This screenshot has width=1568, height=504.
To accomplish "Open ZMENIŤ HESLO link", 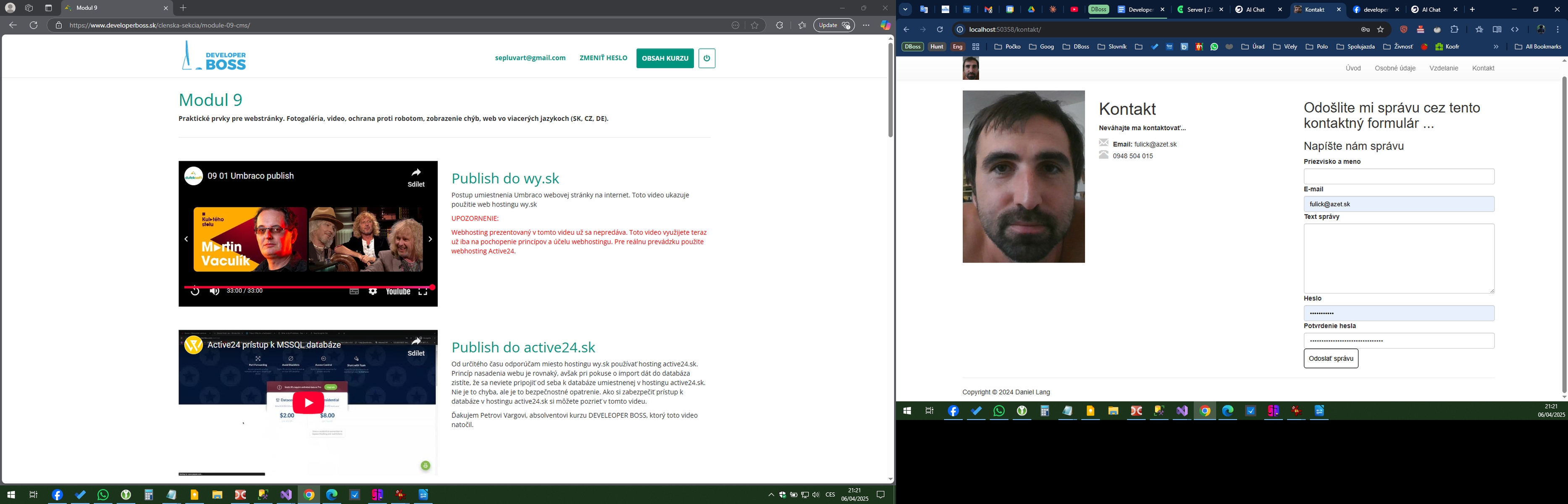I will pyautogui.click(x=603, y=58).
